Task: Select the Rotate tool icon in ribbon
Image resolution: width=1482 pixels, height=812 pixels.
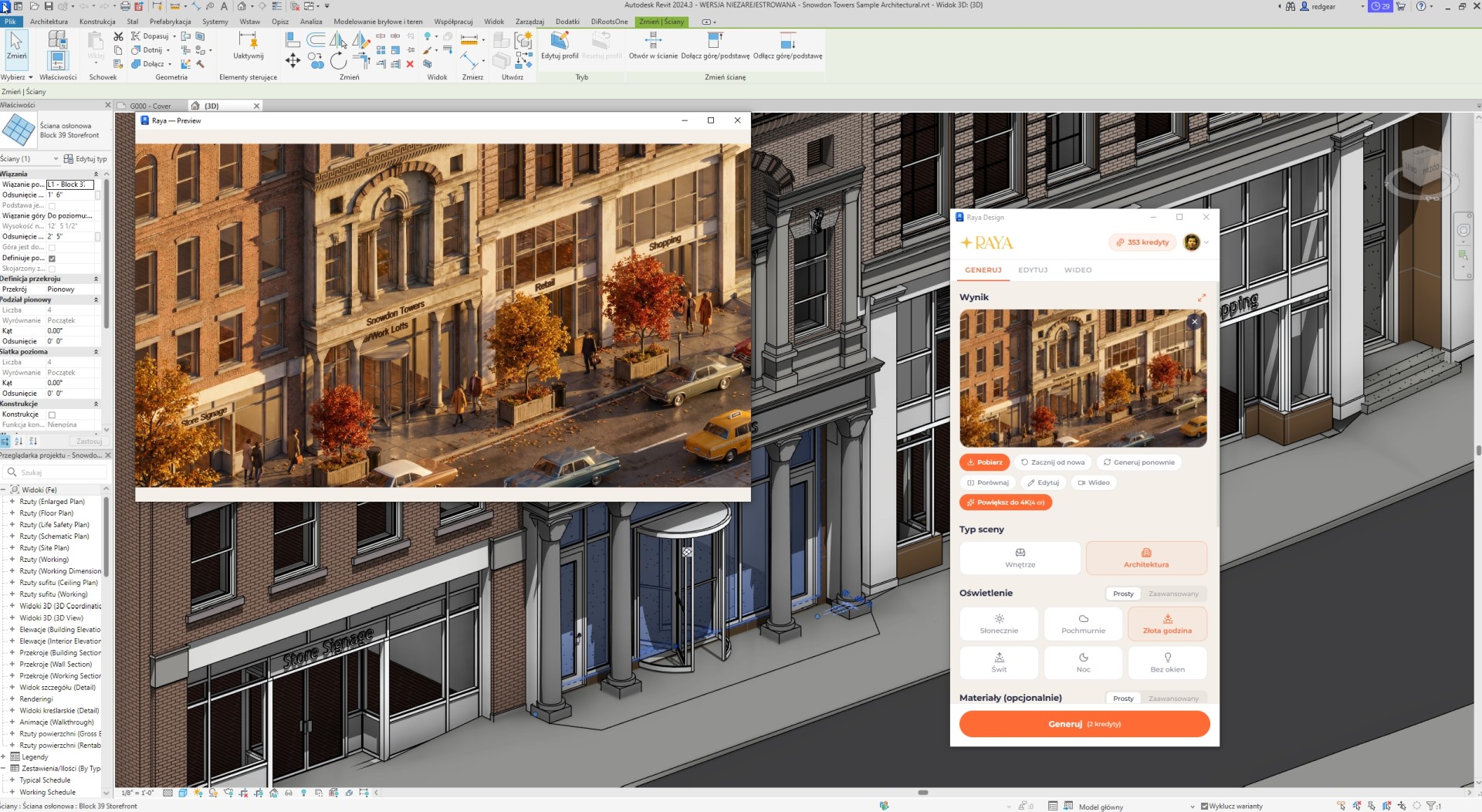Action: pos(338,61)
